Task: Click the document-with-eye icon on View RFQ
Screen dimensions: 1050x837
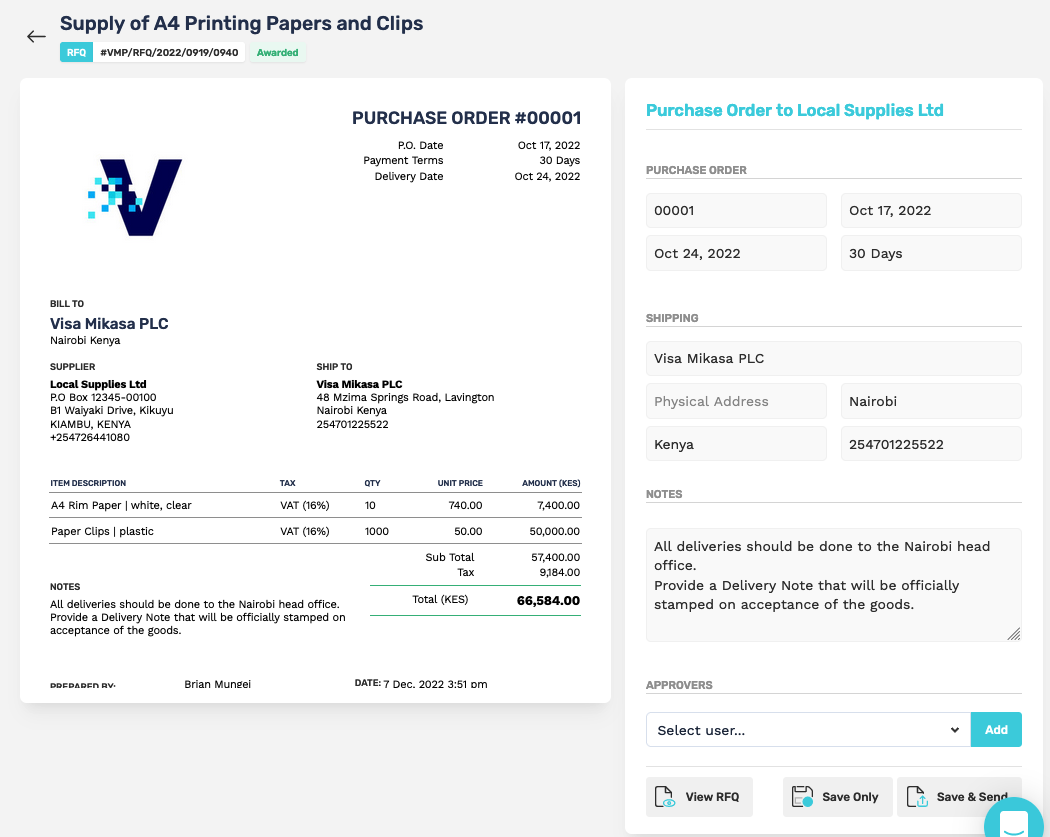Action: [666, 796]
